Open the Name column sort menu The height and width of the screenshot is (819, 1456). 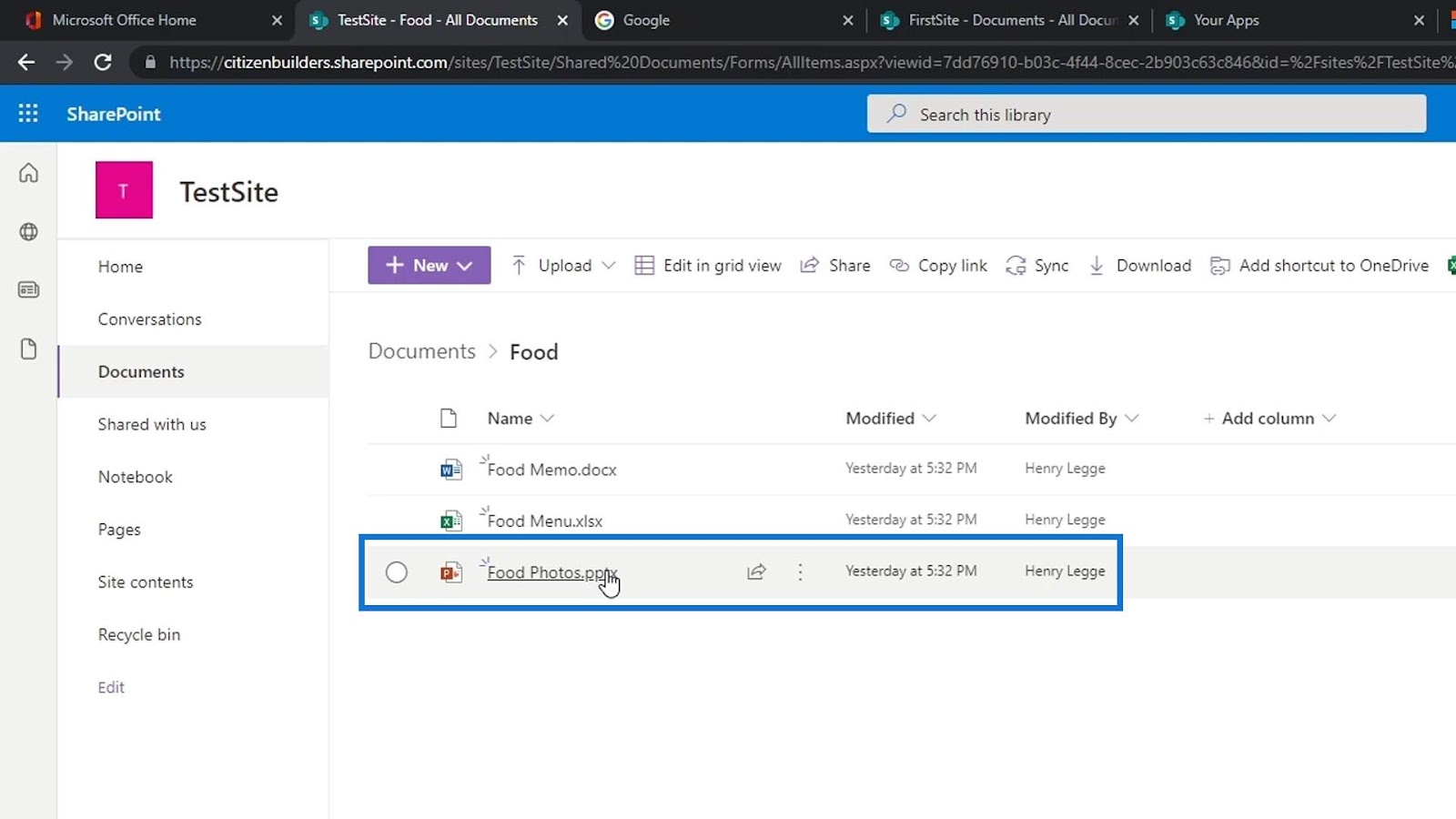(x=521, y=419)
